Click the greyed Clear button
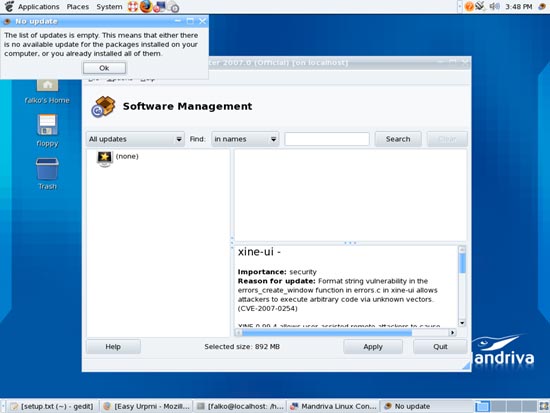The image size is (550, 413). (447, 139)
